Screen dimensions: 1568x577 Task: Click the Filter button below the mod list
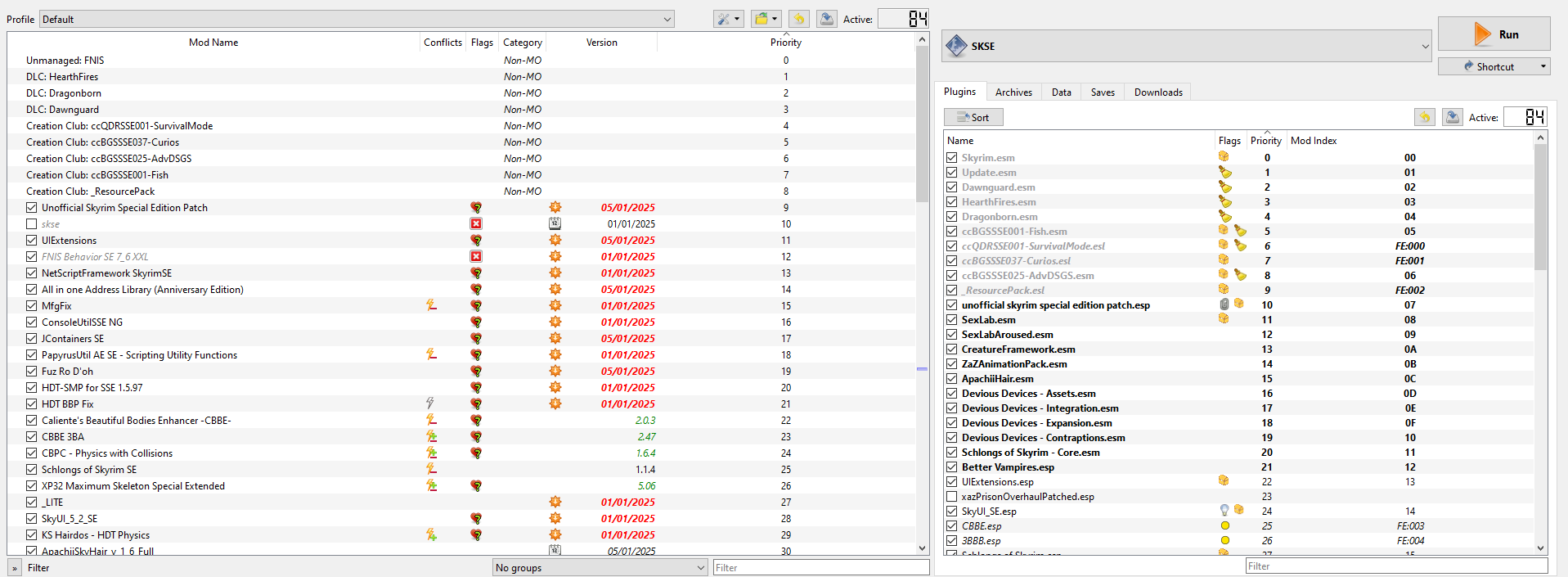(x=38, y=567)
